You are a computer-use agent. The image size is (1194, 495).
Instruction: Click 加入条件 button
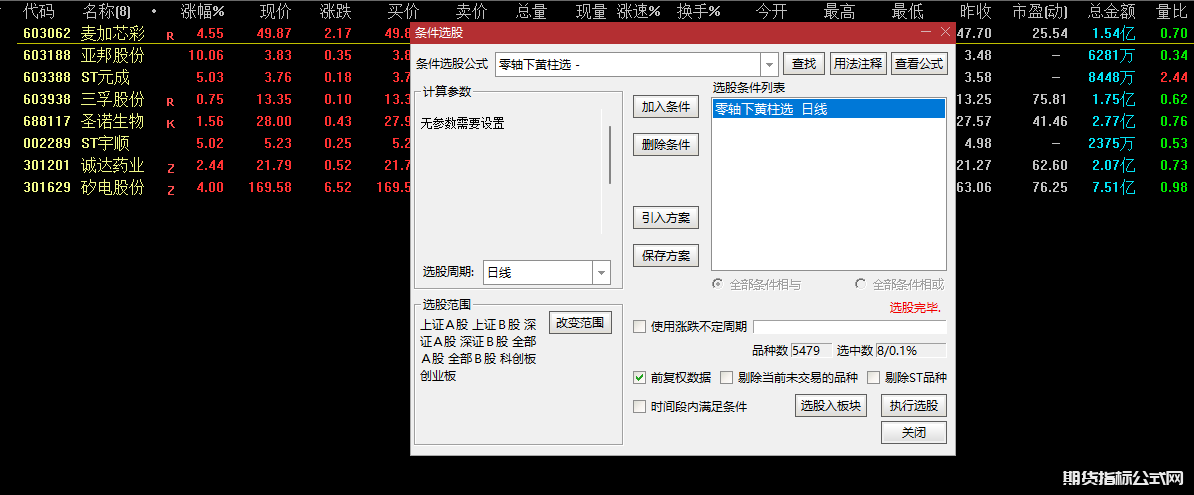click(666, 107)
